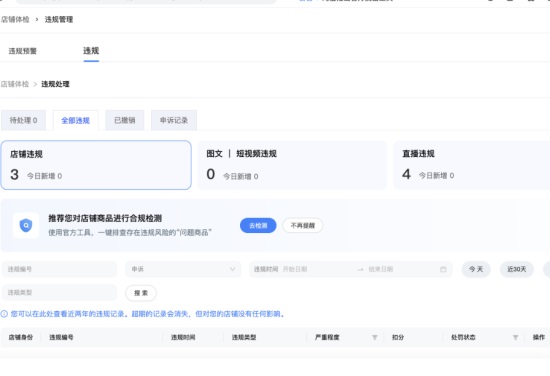This screenshot has width=550, height=376.
Task: Open the 申诉记录 tab
Action: tap(174, 120)
